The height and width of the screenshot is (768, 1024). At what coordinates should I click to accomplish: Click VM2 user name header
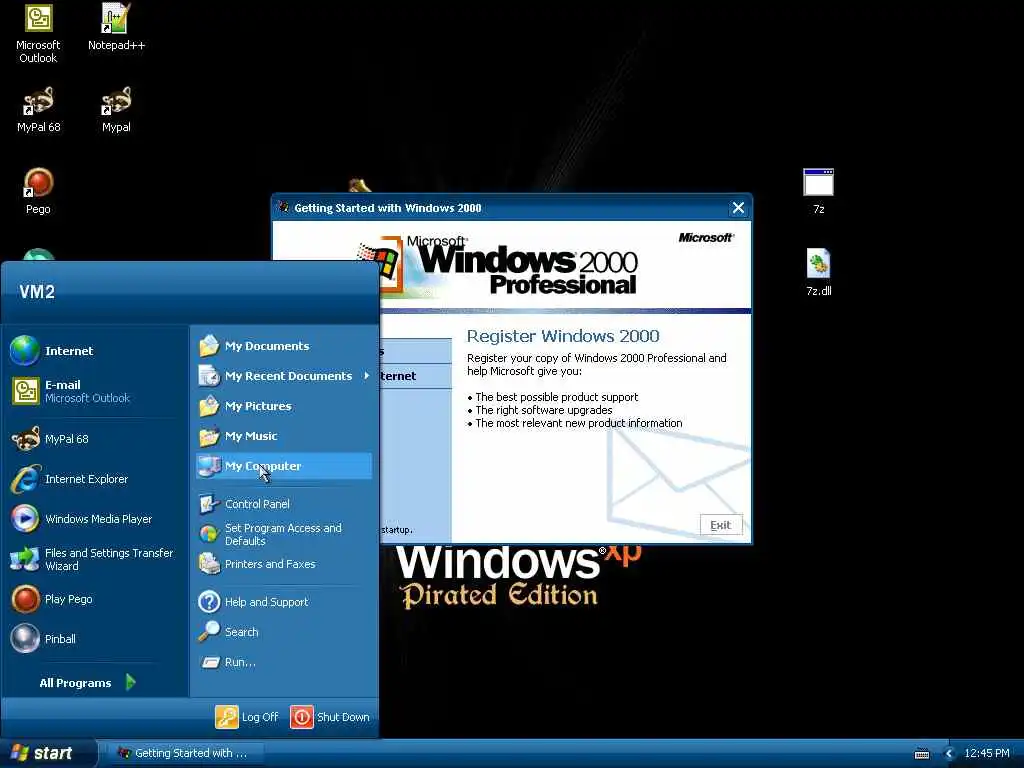(x=37, y=292)
